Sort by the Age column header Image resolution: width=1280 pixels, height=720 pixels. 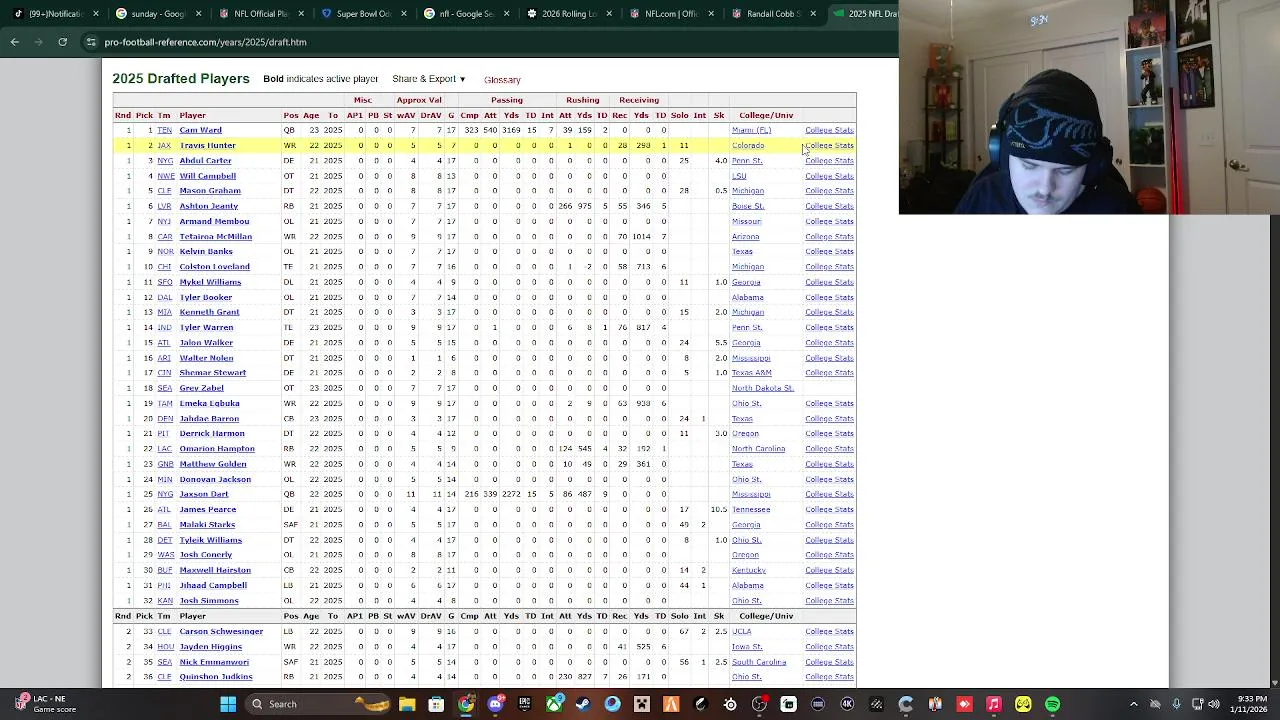(310, 115)
